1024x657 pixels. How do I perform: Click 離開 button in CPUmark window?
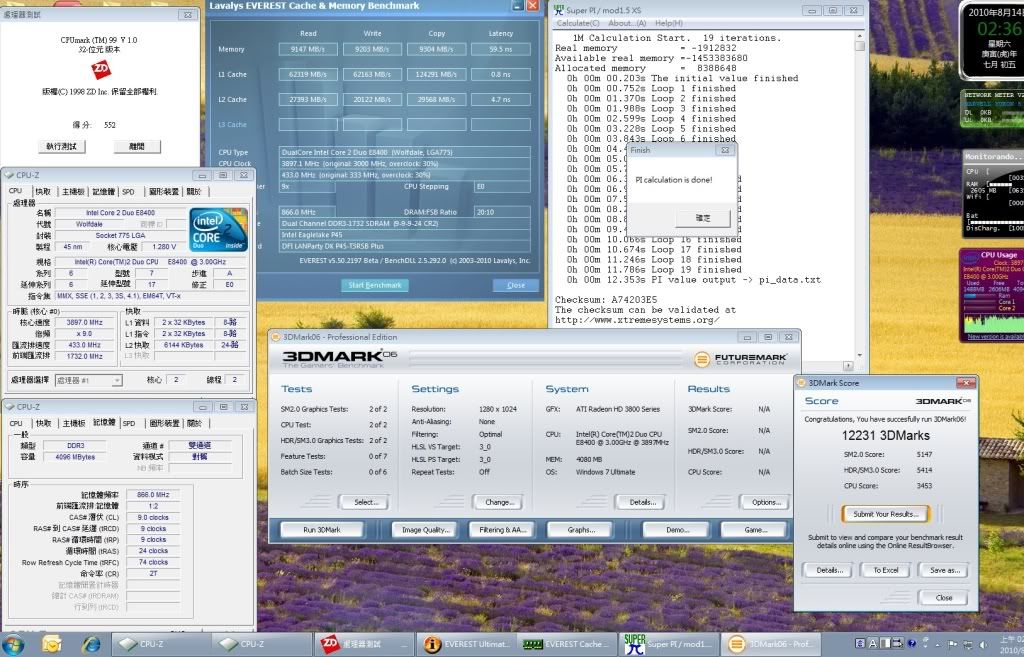pos(136,146)
